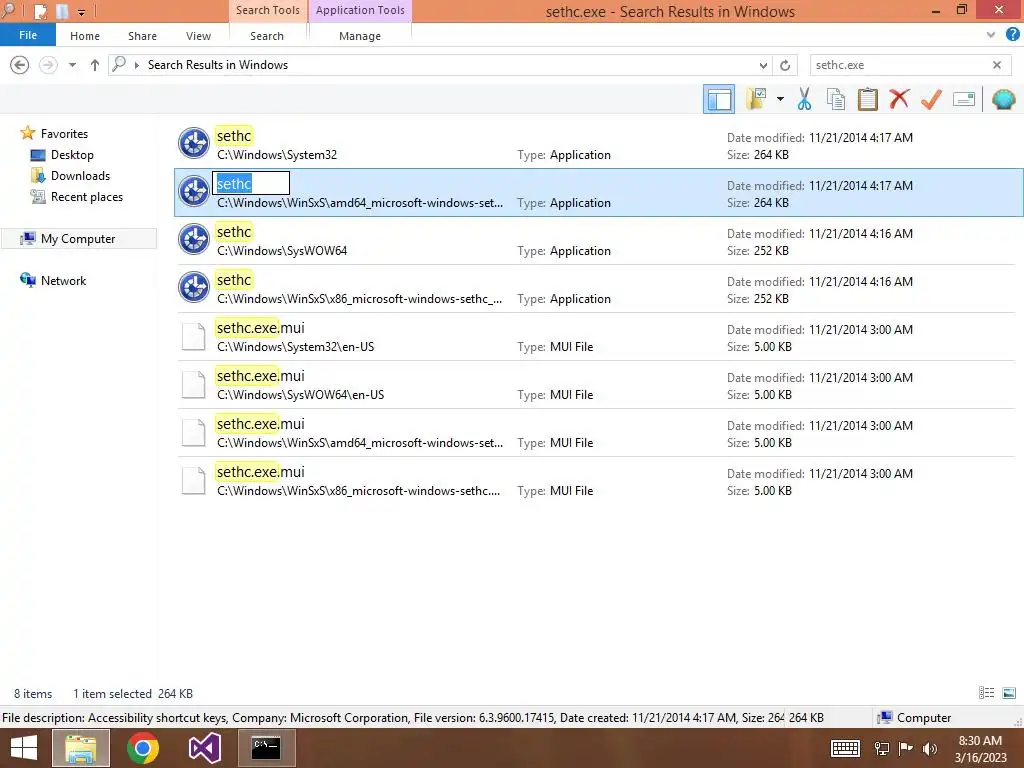Open File Explorer from the taskbar
Image resolution: width=1024 pixels, height=768 pixels.
click(81, 748)
